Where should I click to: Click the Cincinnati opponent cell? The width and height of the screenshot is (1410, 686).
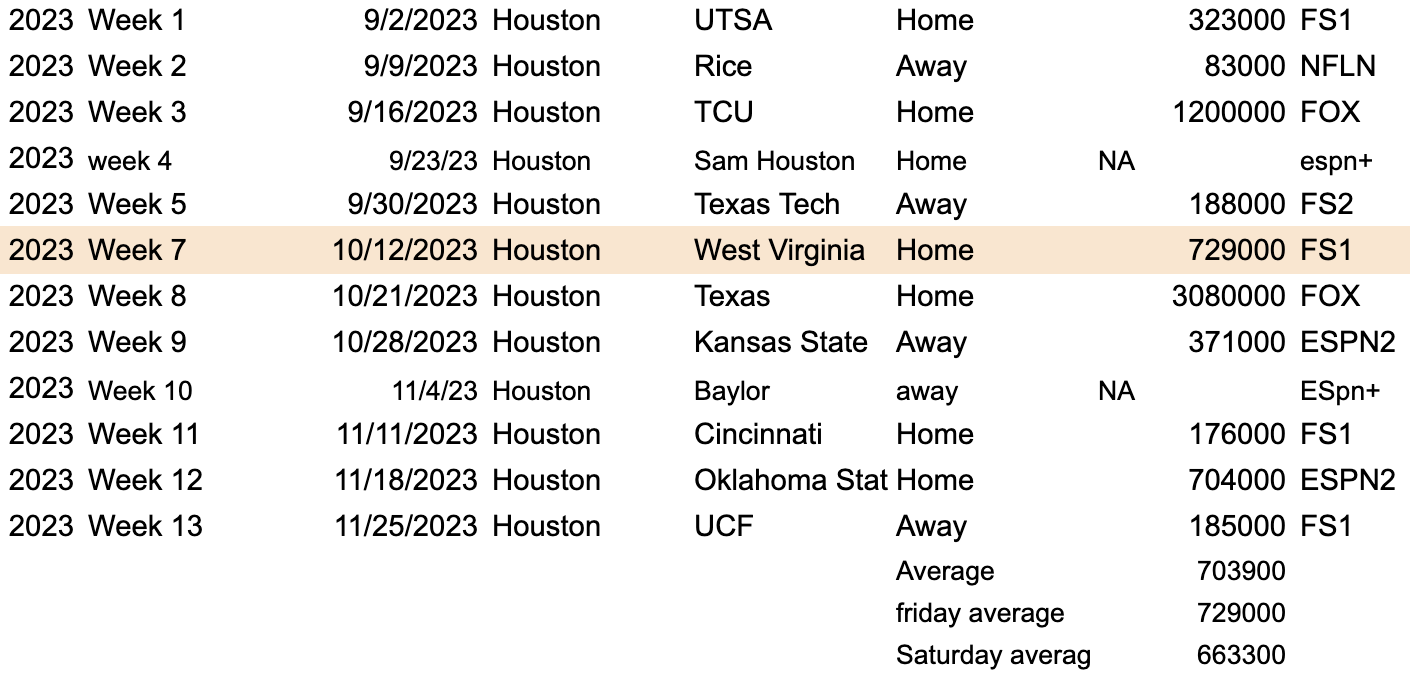click(x=757, y=434)
